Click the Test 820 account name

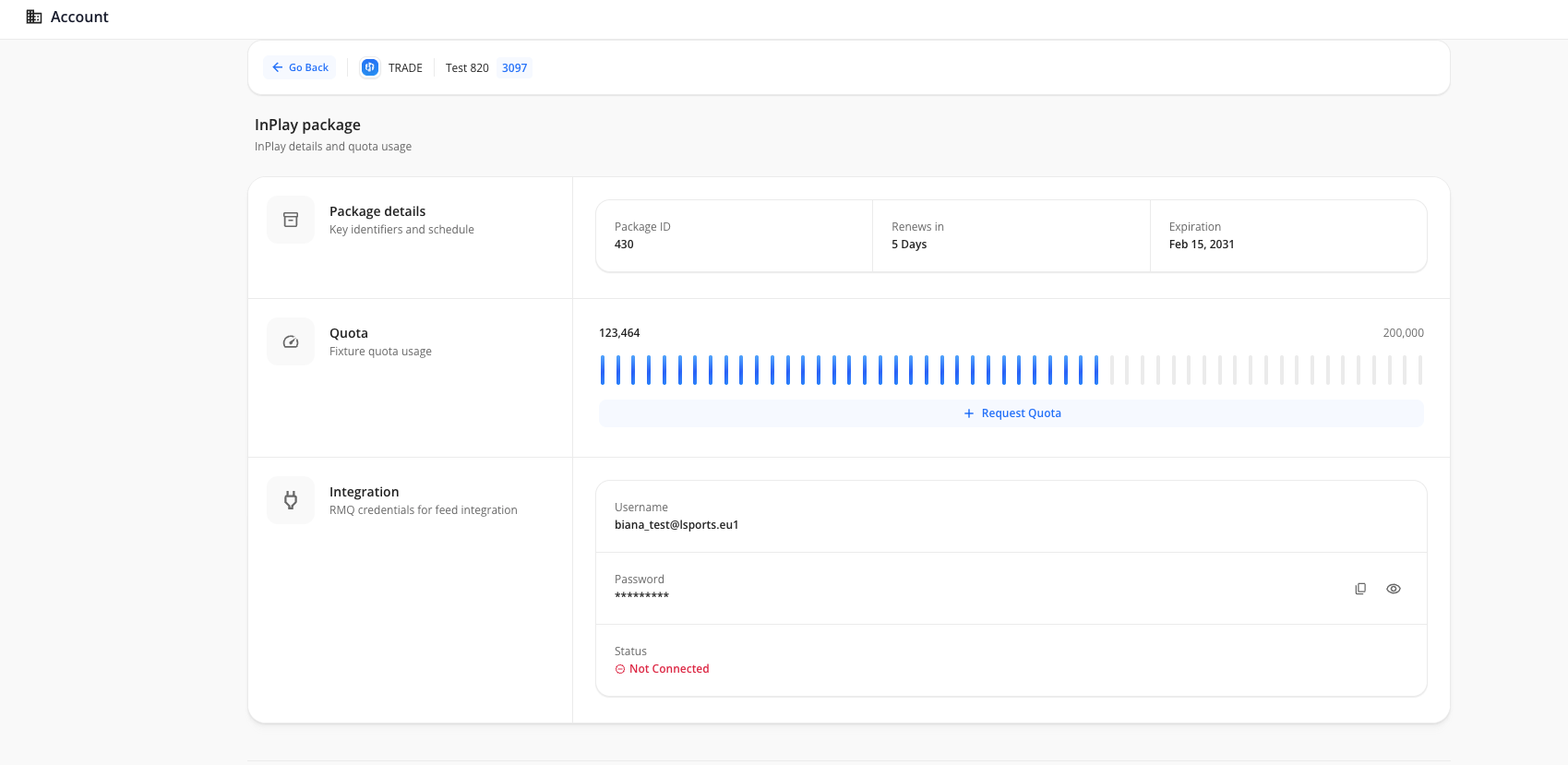[x=467, y=67]
